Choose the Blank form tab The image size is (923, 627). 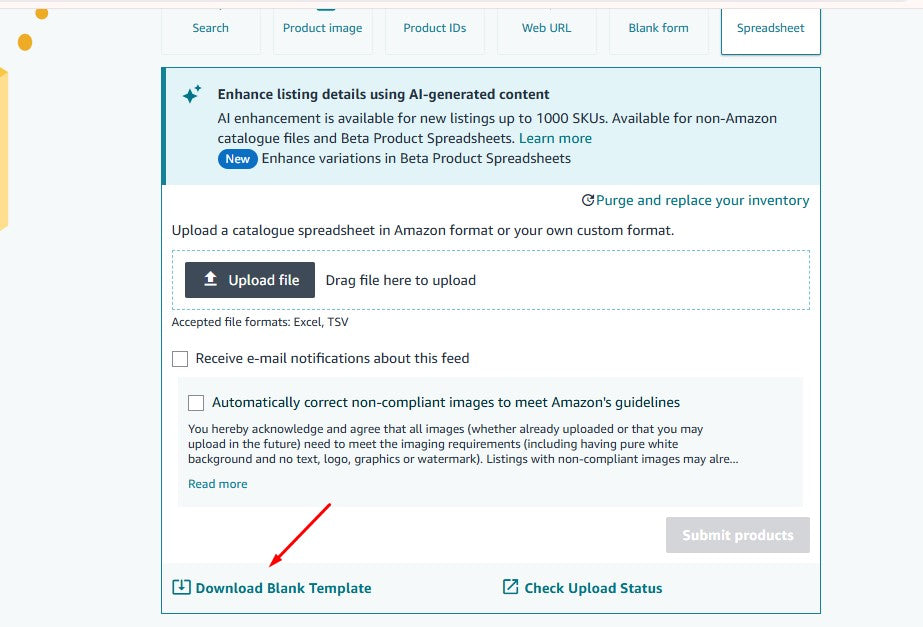click(x=658, y=28)
